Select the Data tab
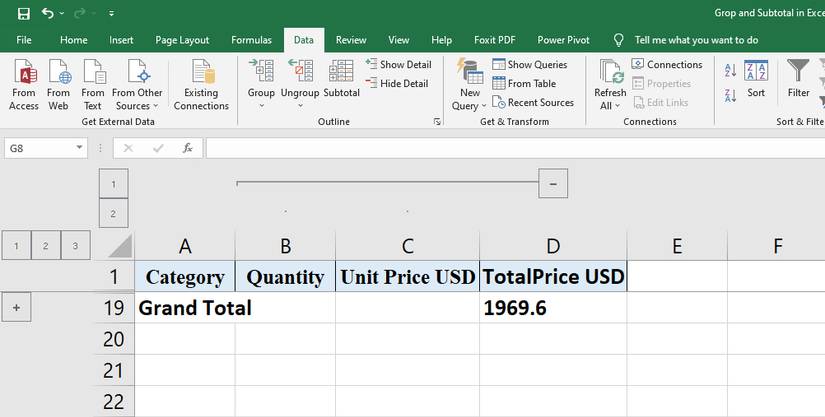Image resolution: width=825 pixels, height=417 pixels. coord(304,40)
